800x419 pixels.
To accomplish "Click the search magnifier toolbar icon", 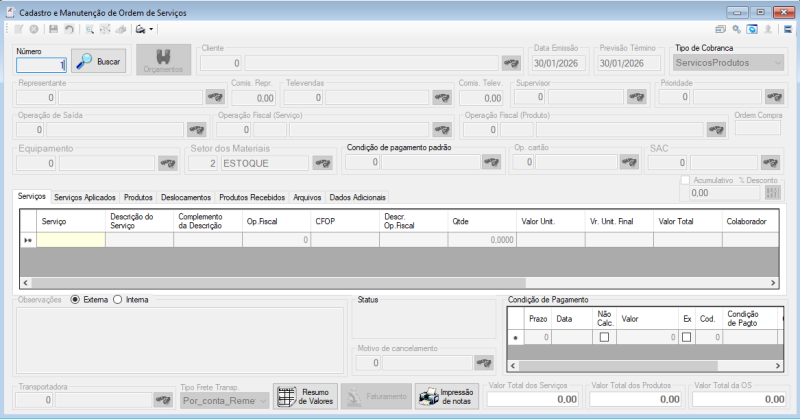I will pyautogui.click(x=89, y=29).
